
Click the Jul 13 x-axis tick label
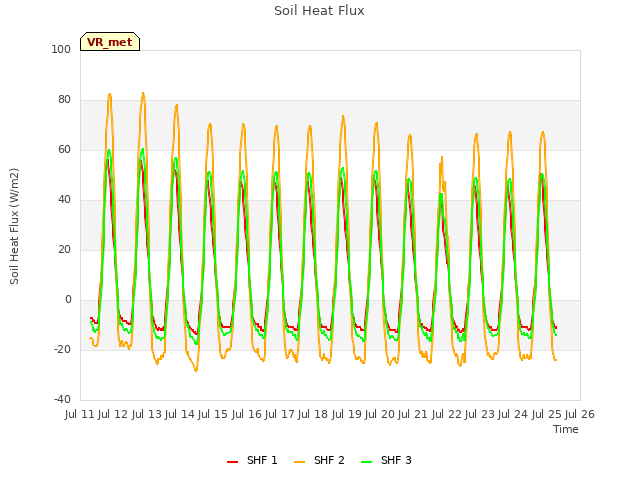pyautogui.click(x=147, y=414)
